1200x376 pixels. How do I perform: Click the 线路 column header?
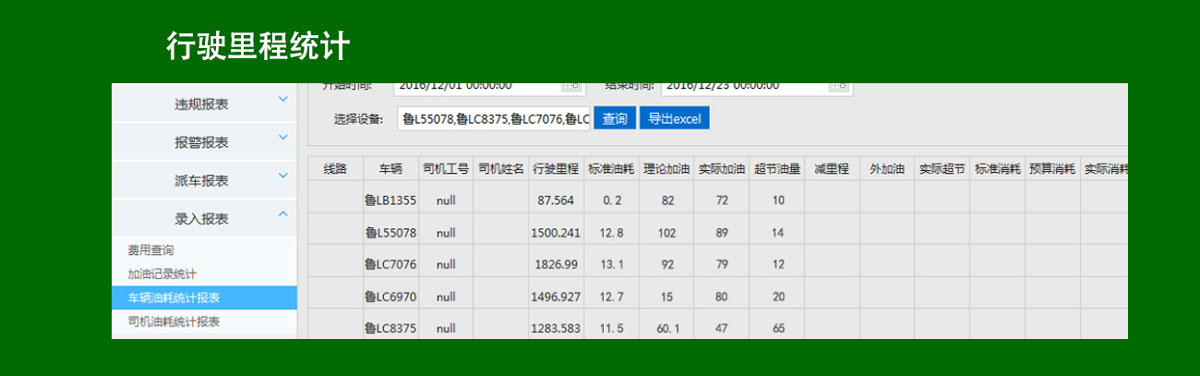click(x=336, y=169)
